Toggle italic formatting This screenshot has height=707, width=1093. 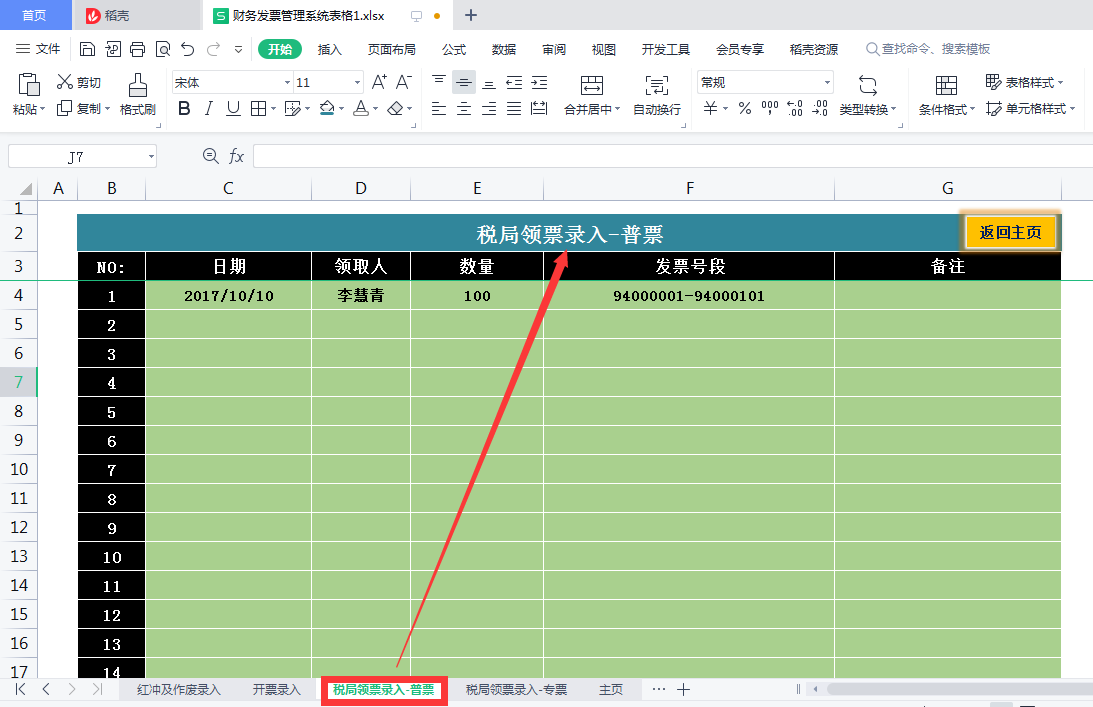[x=208, y=108]
